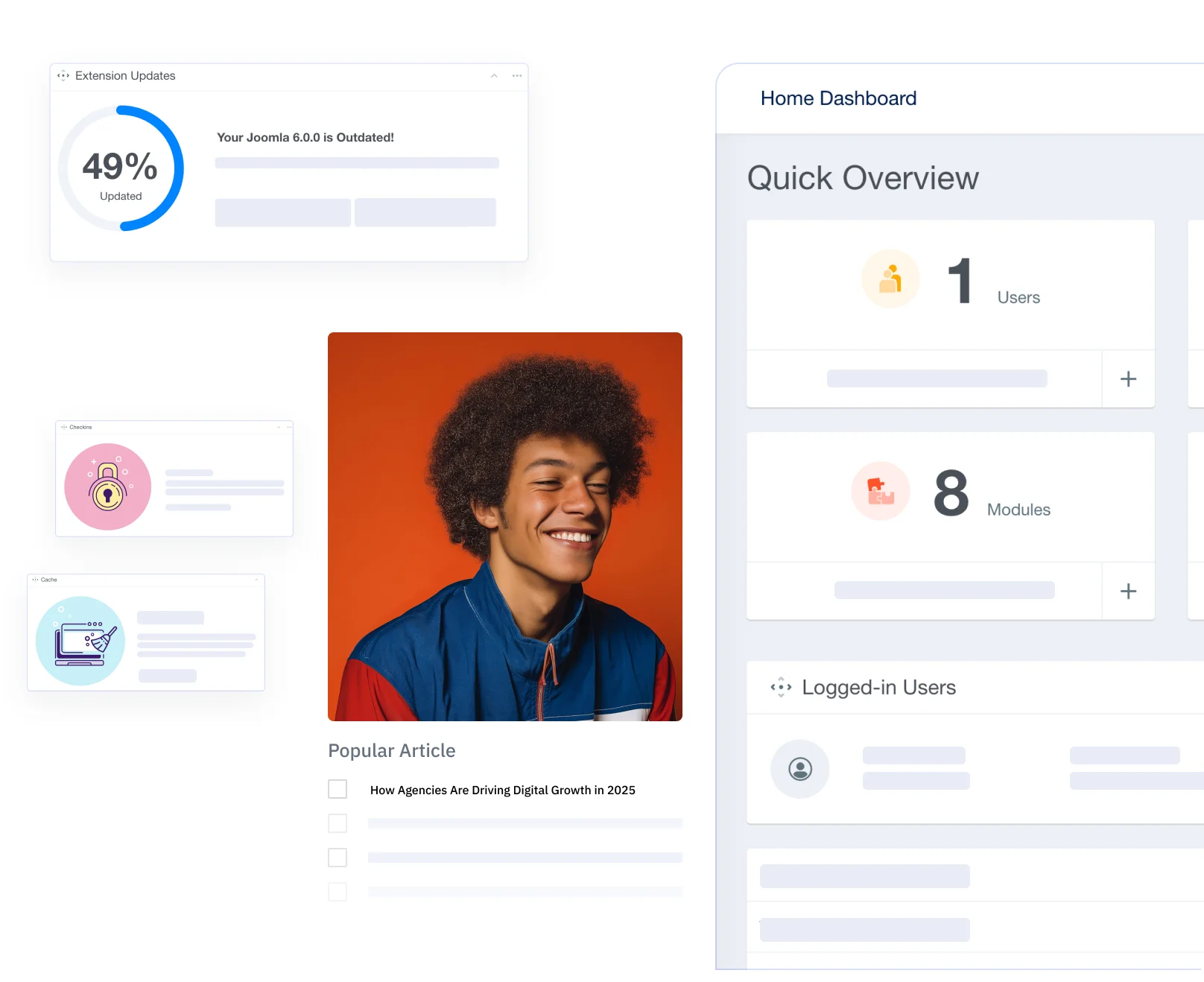1204x982 pixels.
Task: Collapse the Extension Updates panel
Action: [x=494, y=76]
